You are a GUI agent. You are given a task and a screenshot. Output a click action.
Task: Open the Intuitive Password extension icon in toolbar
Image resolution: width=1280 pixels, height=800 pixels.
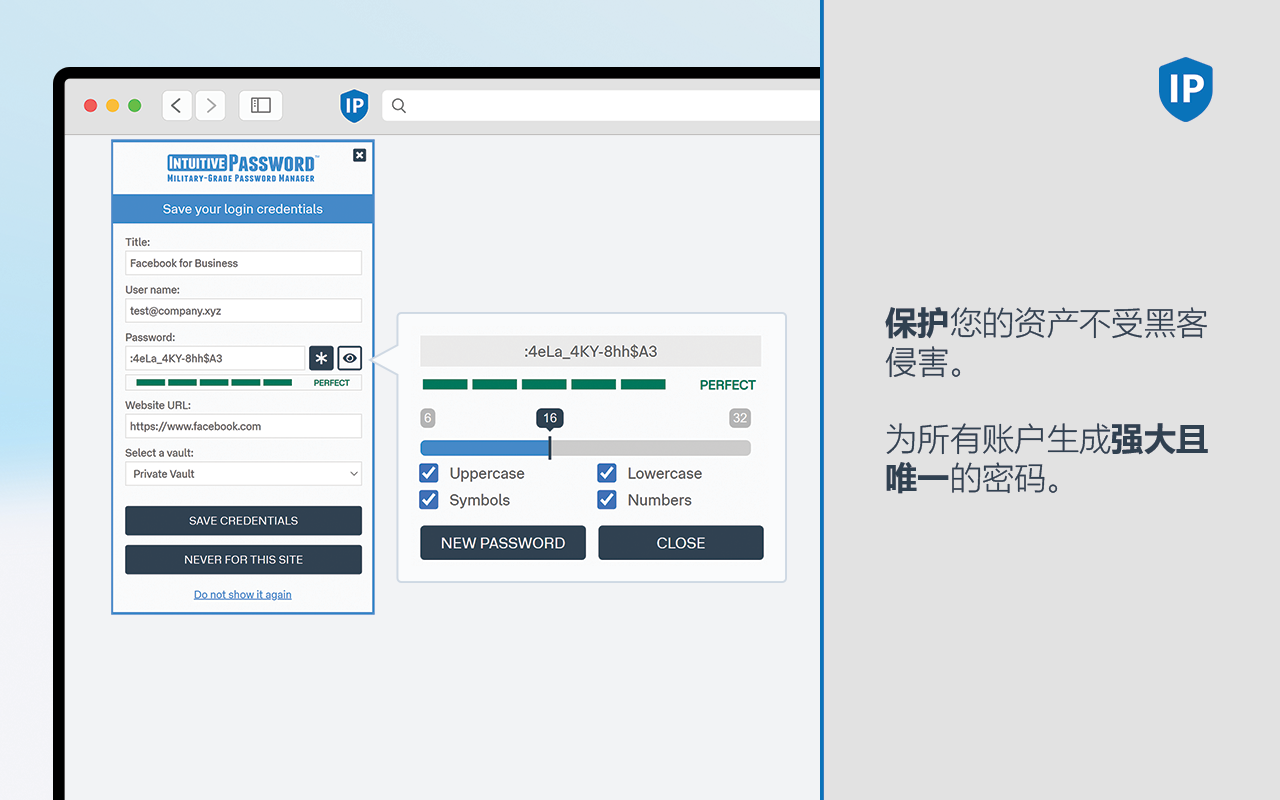click(354, 105)
